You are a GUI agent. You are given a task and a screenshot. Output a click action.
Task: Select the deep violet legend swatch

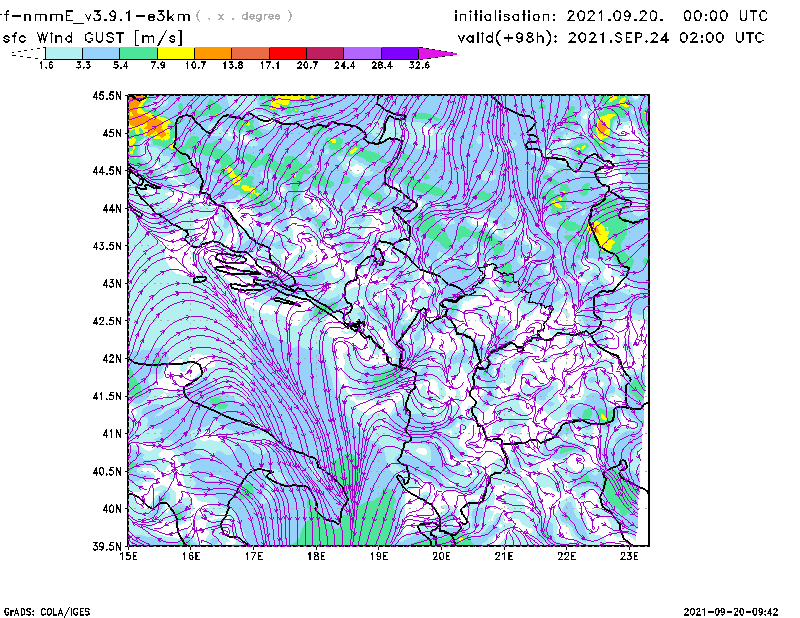[x=400, y=53]
